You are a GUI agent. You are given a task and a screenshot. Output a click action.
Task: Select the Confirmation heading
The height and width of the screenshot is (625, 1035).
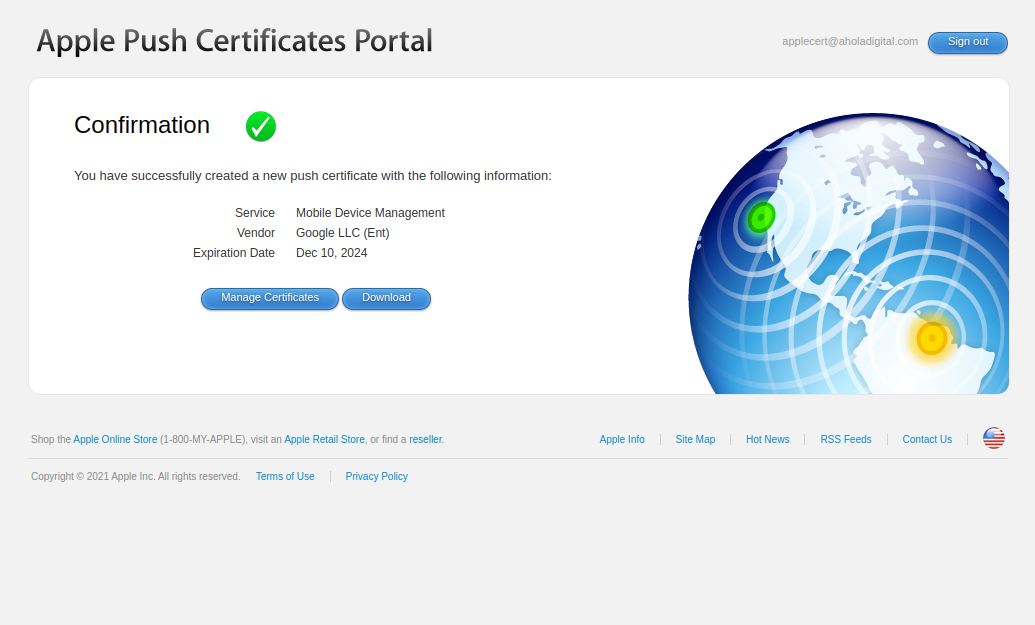(x=142, y=125)
